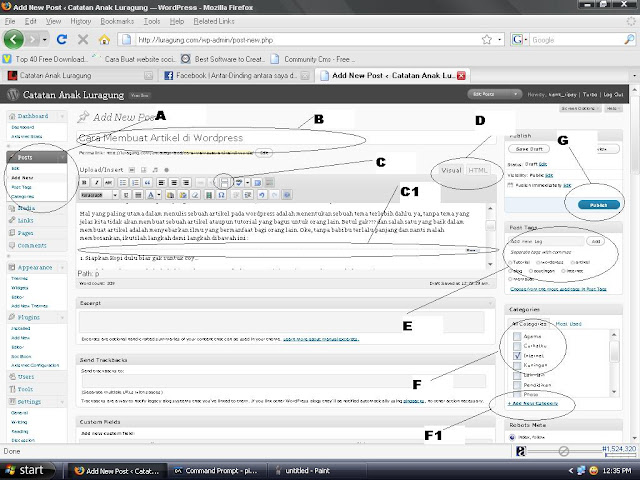The image size is (640, 480).
Task: Open Media in sidebar
Action: [x=26, y=208]
